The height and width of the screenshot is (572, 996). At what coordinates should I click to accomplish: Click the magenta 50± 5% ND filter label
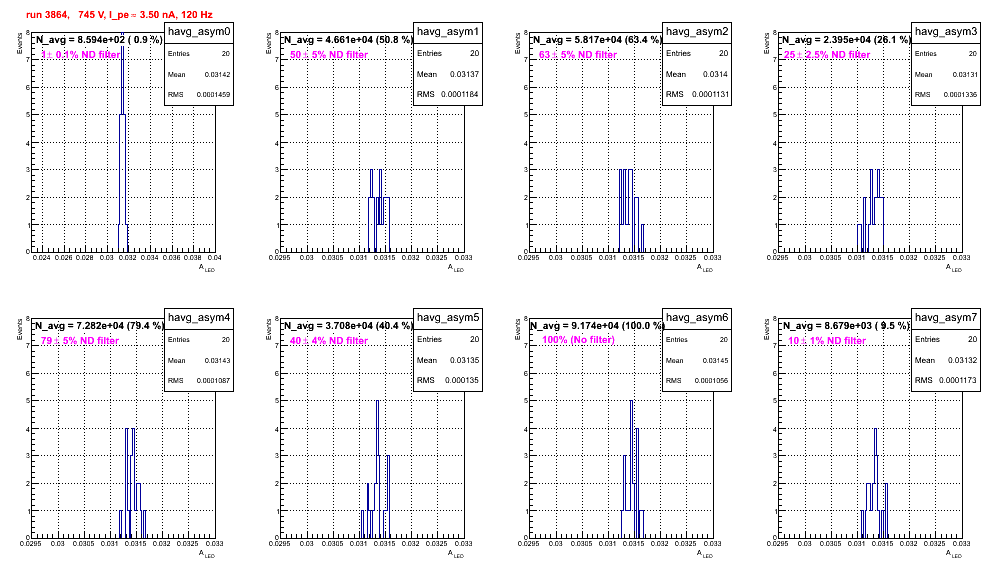click(x=329, y=55)
